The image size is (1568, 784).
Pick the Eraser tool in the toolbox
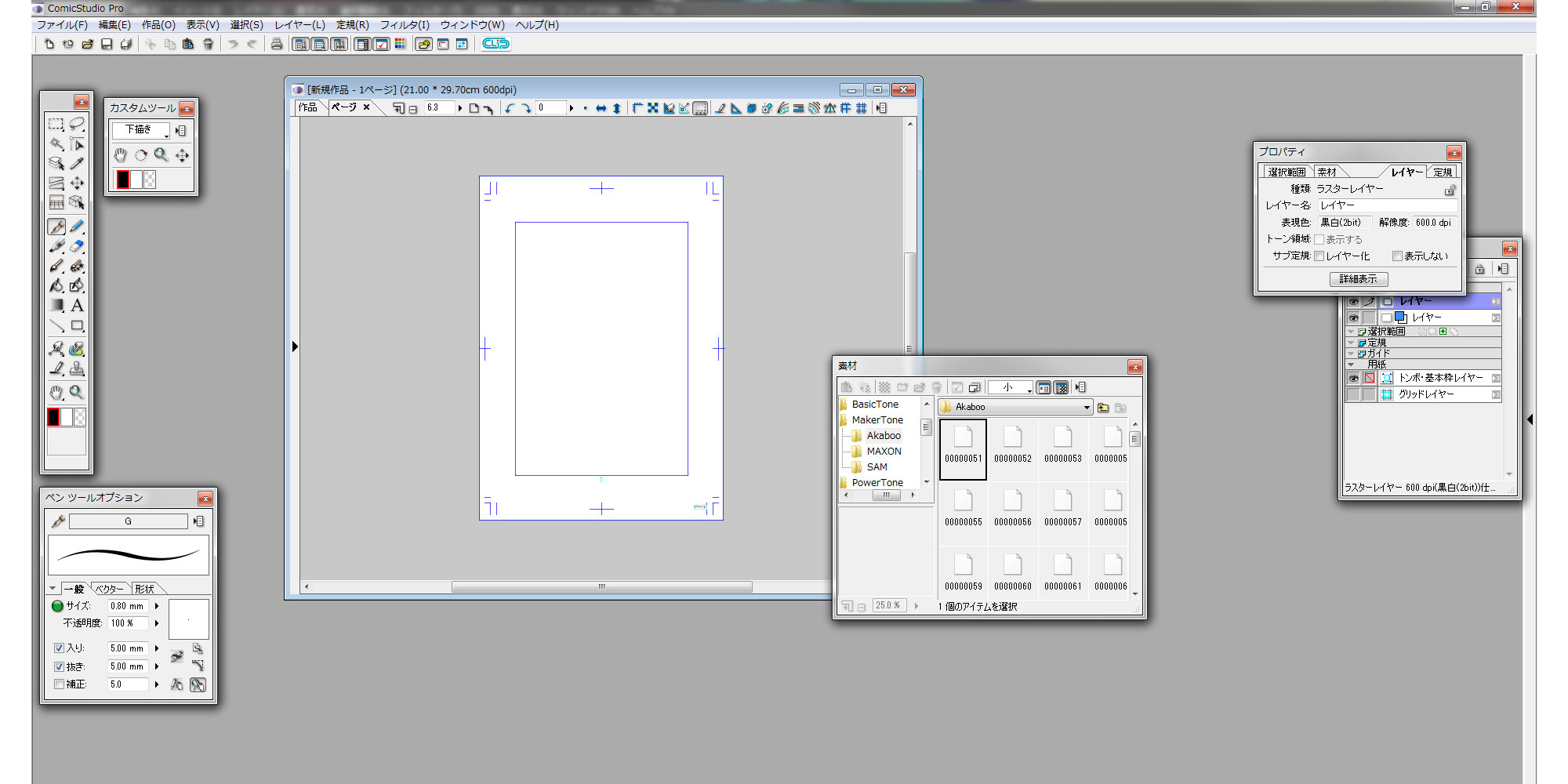click(x=77, y=246)
